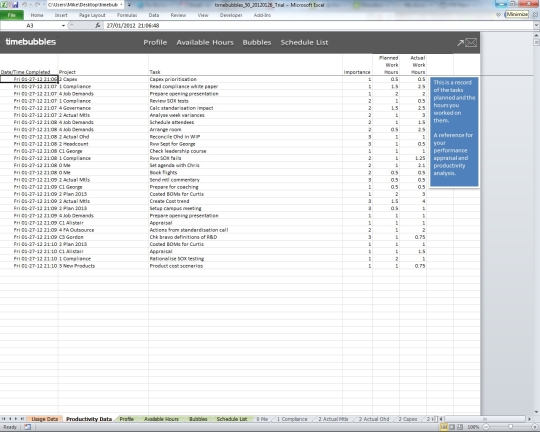Switch to the Available Hours sheet tab
Image resolution: width=540 pixels, height=432 pixels.
[161, 419]
